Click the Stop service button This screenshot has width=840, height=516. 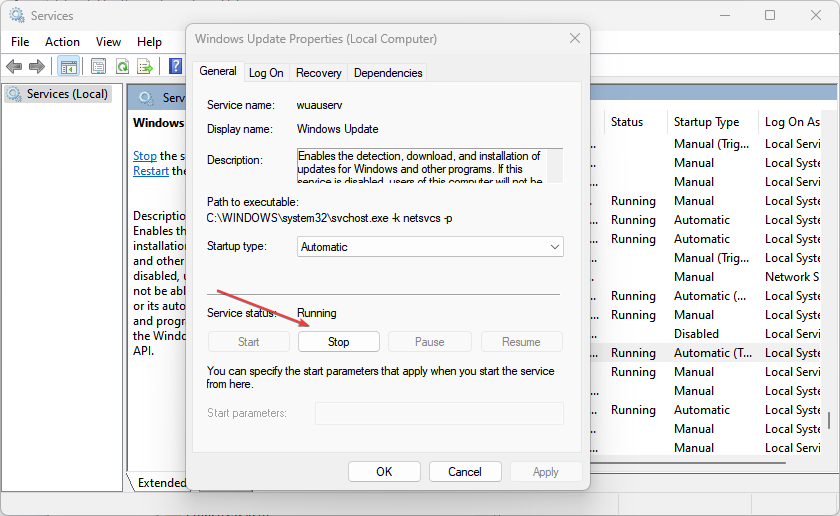coord(339,342)
